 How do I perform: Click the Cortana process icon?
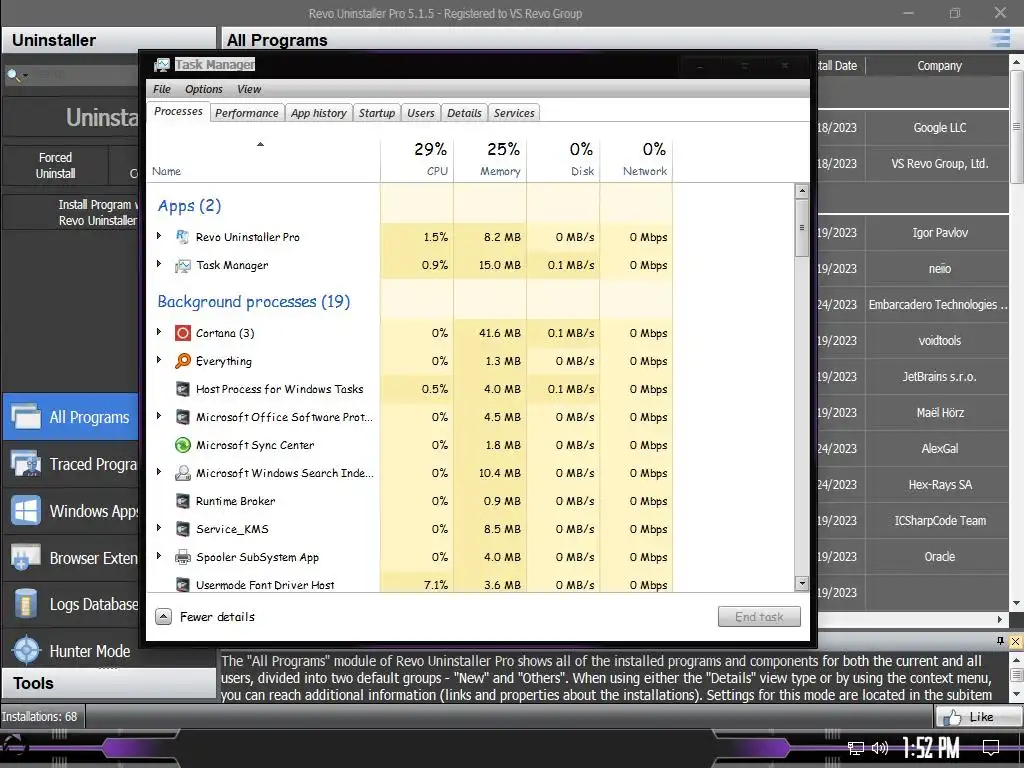click(183, 333)
